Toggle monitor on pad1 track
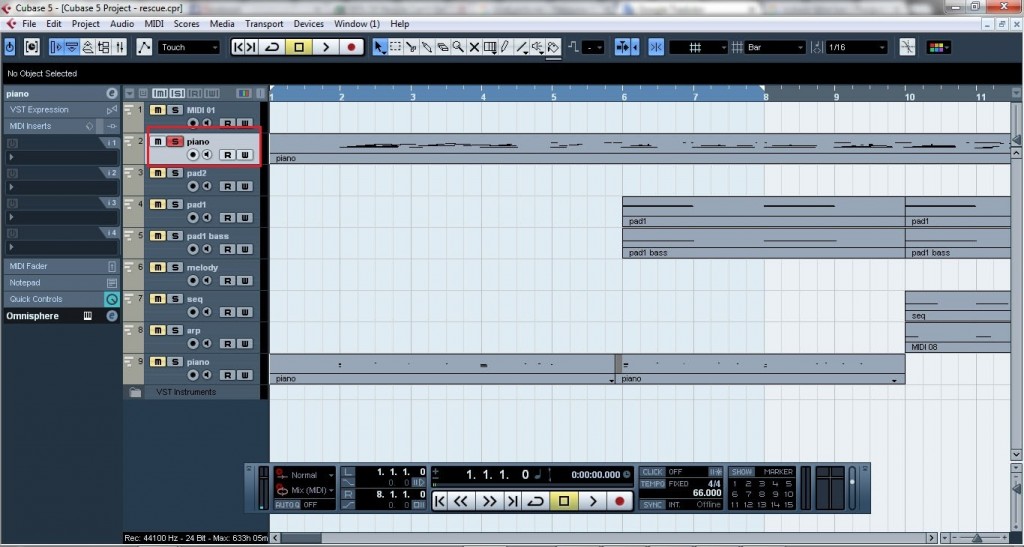This screenshot has height=547, width=1024. [207, 217]
